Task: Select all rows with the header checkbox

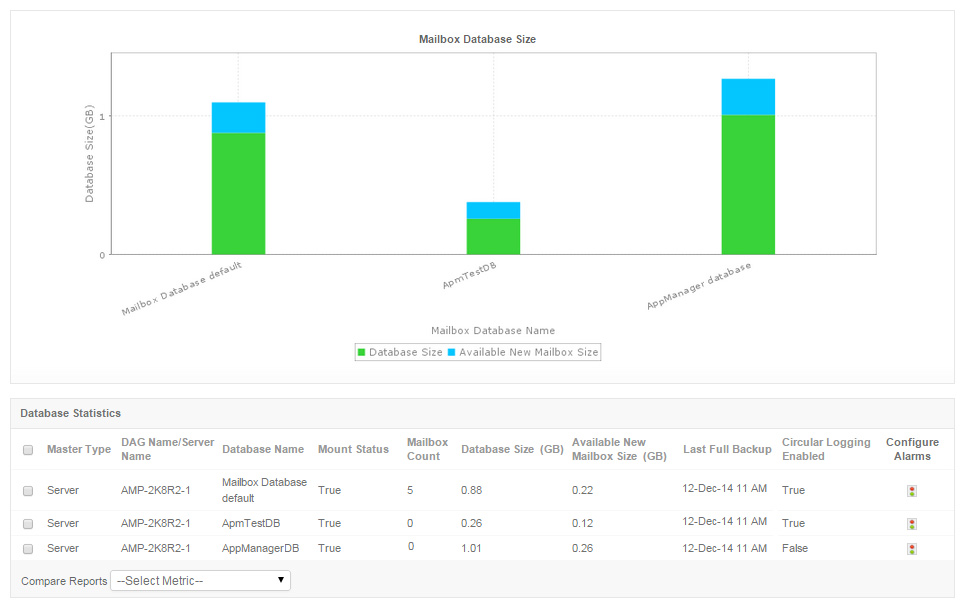Action: click(28, 449)
